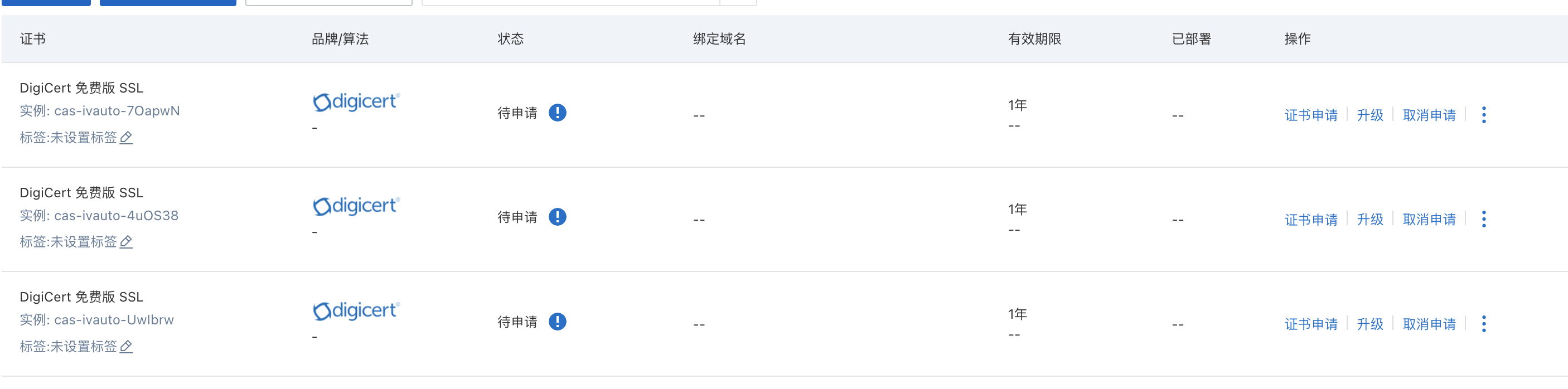Click 取消申请 for cas-ivauto-7OapwN
Screen dimensions: 1568x389
pyautogui.click(x=1429, y=115)
